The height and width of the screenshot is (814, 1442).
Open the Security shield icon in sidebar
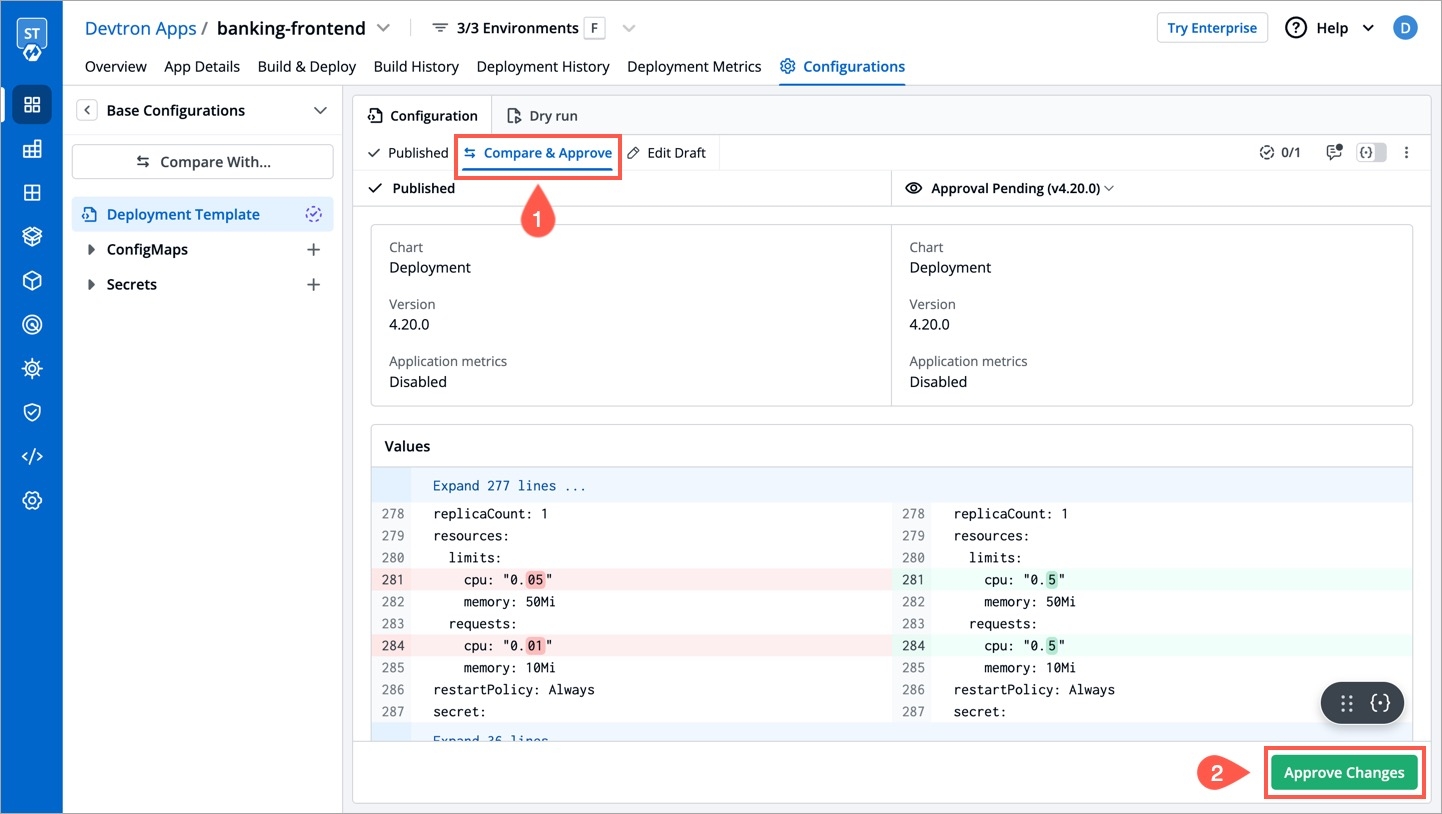pyautogui.click(x=32, y=412)
